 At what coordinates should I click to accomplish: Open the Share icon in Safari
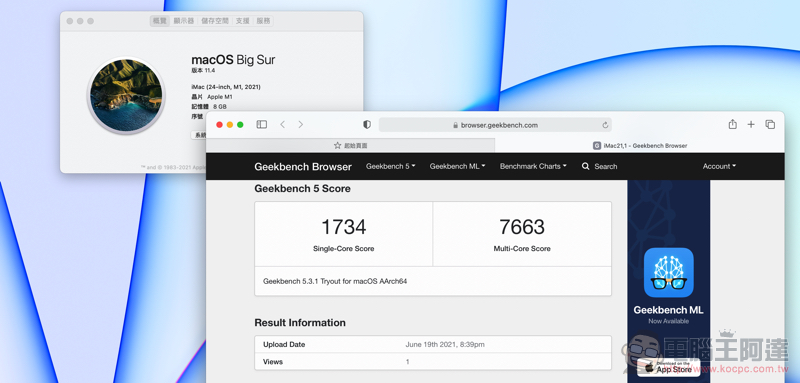point(733,124)
